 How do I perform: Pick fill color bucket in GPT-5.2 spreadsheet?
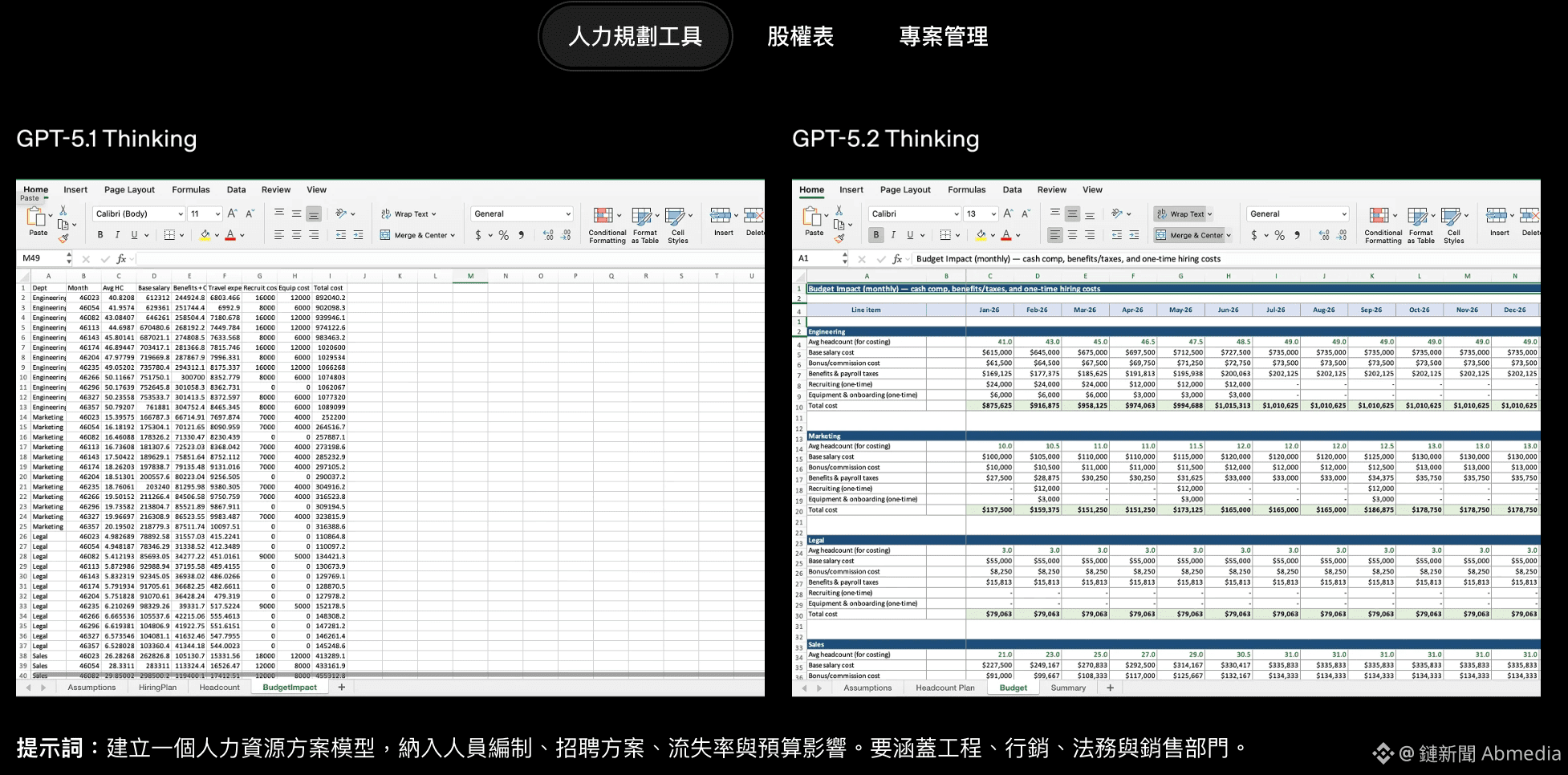pyautogui.click(x=981, y=235)
